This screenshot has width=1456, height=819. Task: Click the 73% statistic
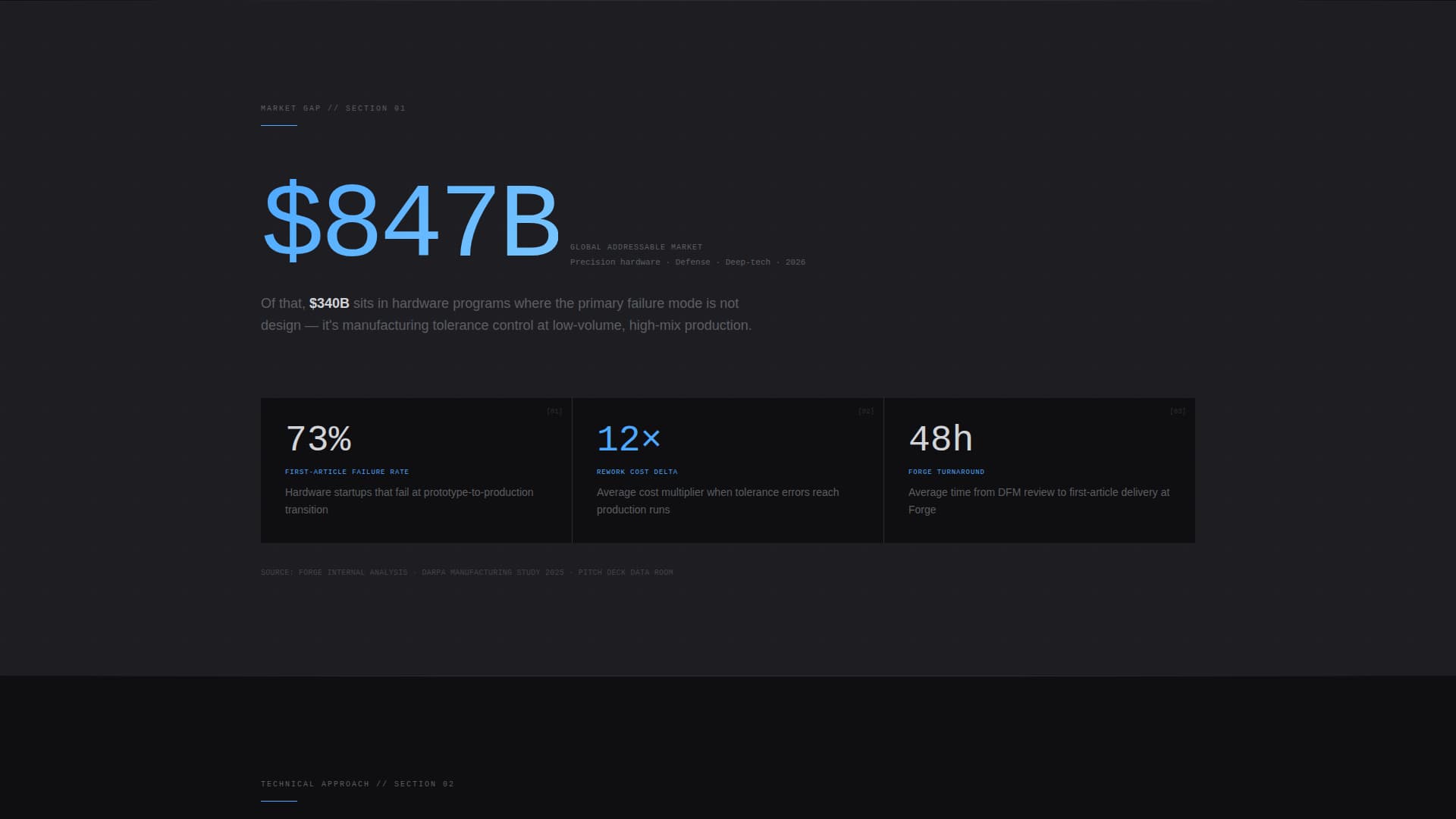[318, 438]
